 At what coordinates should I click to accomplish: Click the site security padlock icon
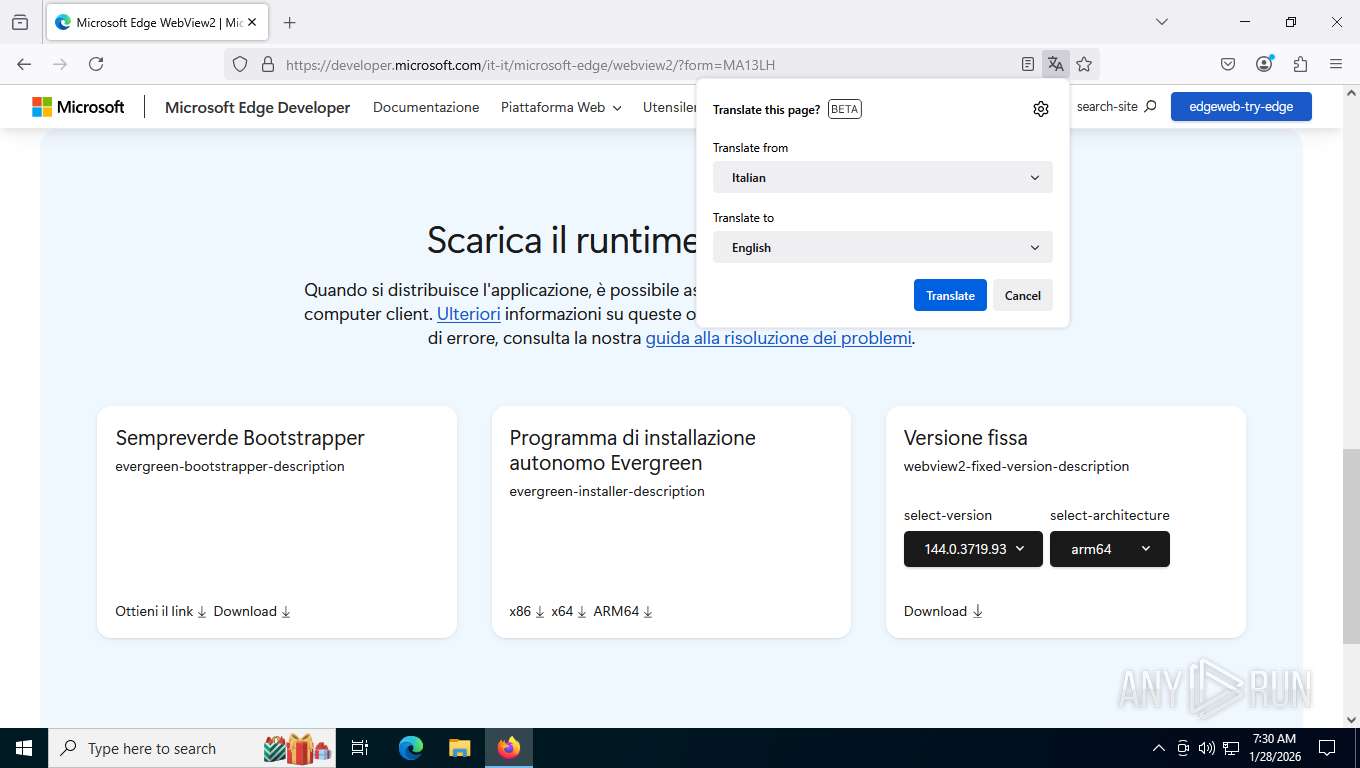click(x=267, y=64)
